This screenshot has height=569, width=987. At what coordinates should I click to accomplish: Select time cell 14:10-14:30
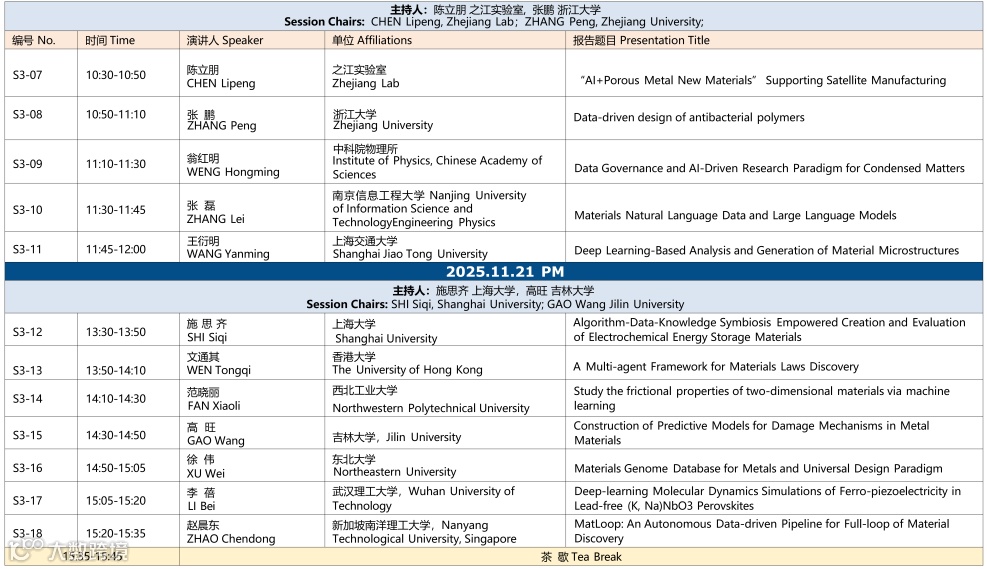coord(116,399)
